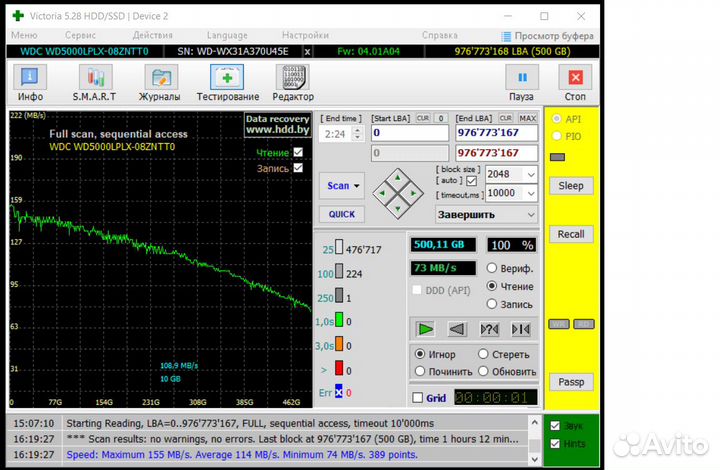Click the down arrow of navigation diamond
Screen dimensions: 720x470
pyautogui.click(x=398, y=209)
